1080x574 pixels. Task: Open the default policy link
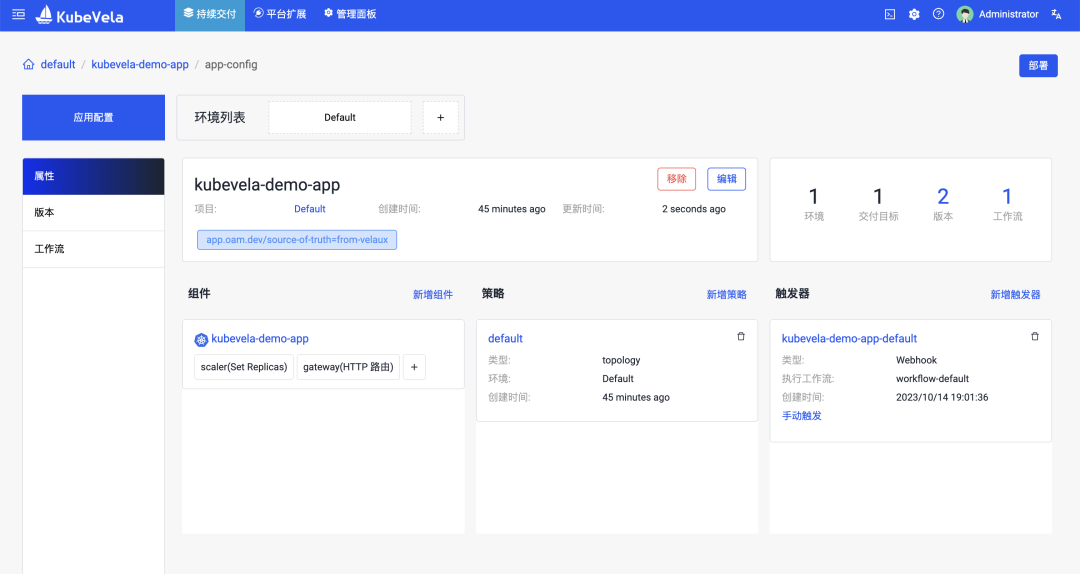pos(506,338)
